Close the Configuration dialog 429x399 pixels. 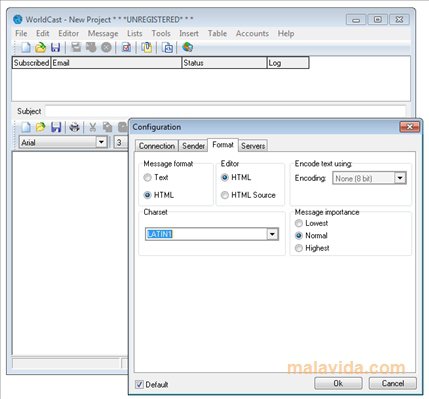410,127
